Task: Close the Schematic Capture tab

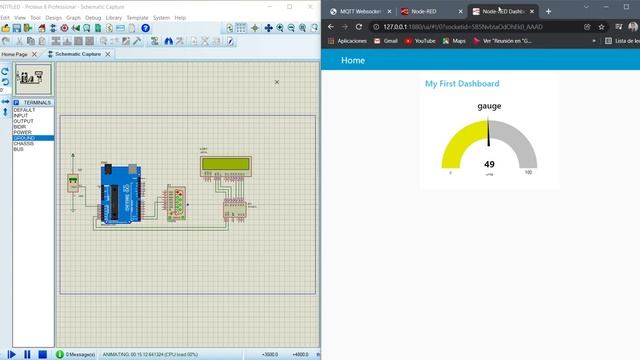Action: point(108,54)
